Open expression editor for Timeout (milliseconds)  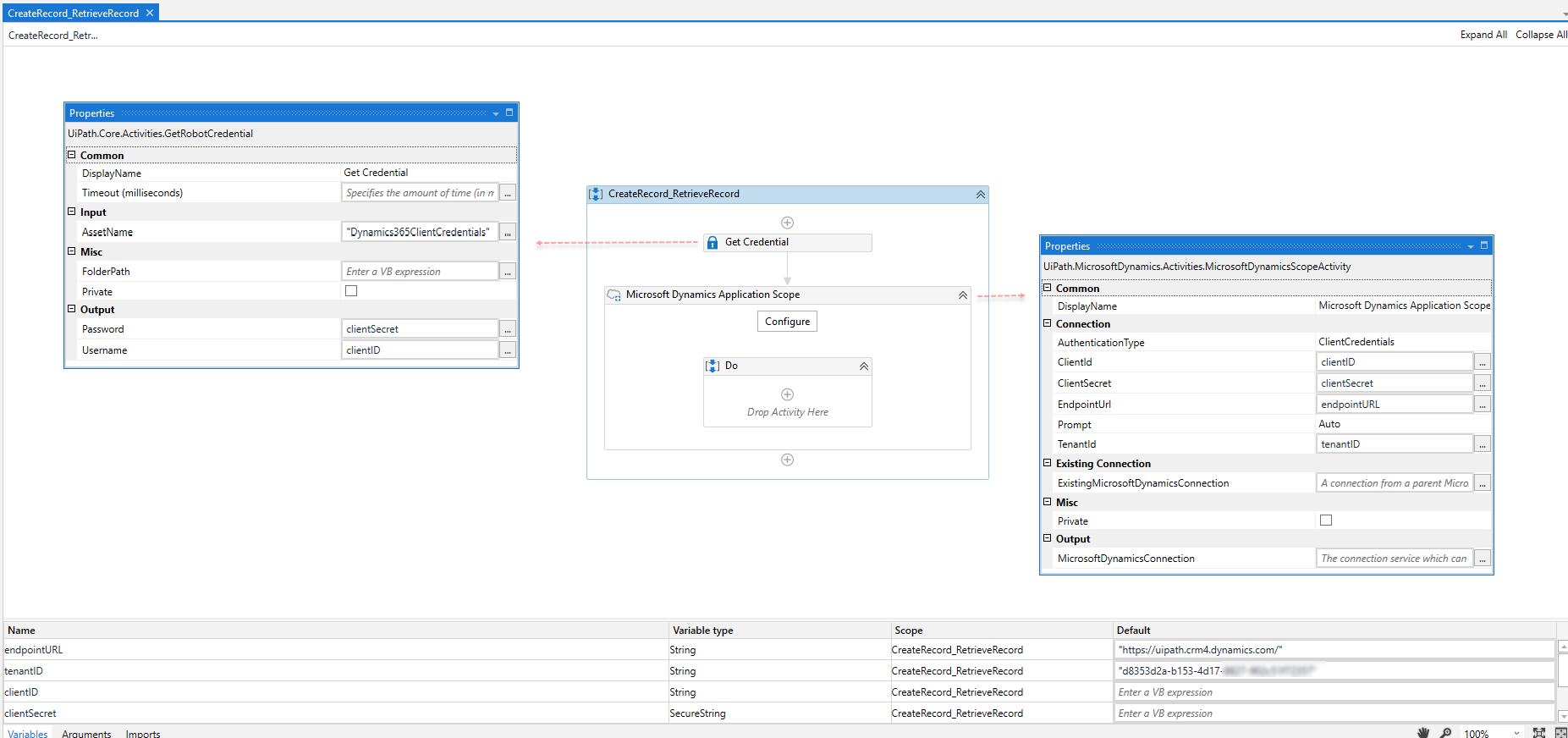(508, 193)
